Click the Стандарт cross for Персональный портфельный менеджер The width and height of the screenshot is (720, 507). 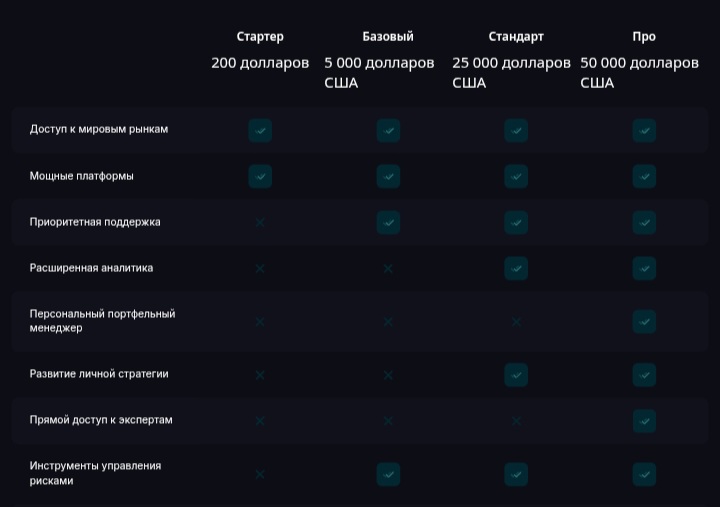pyautogui.click(x=516, y=322)
